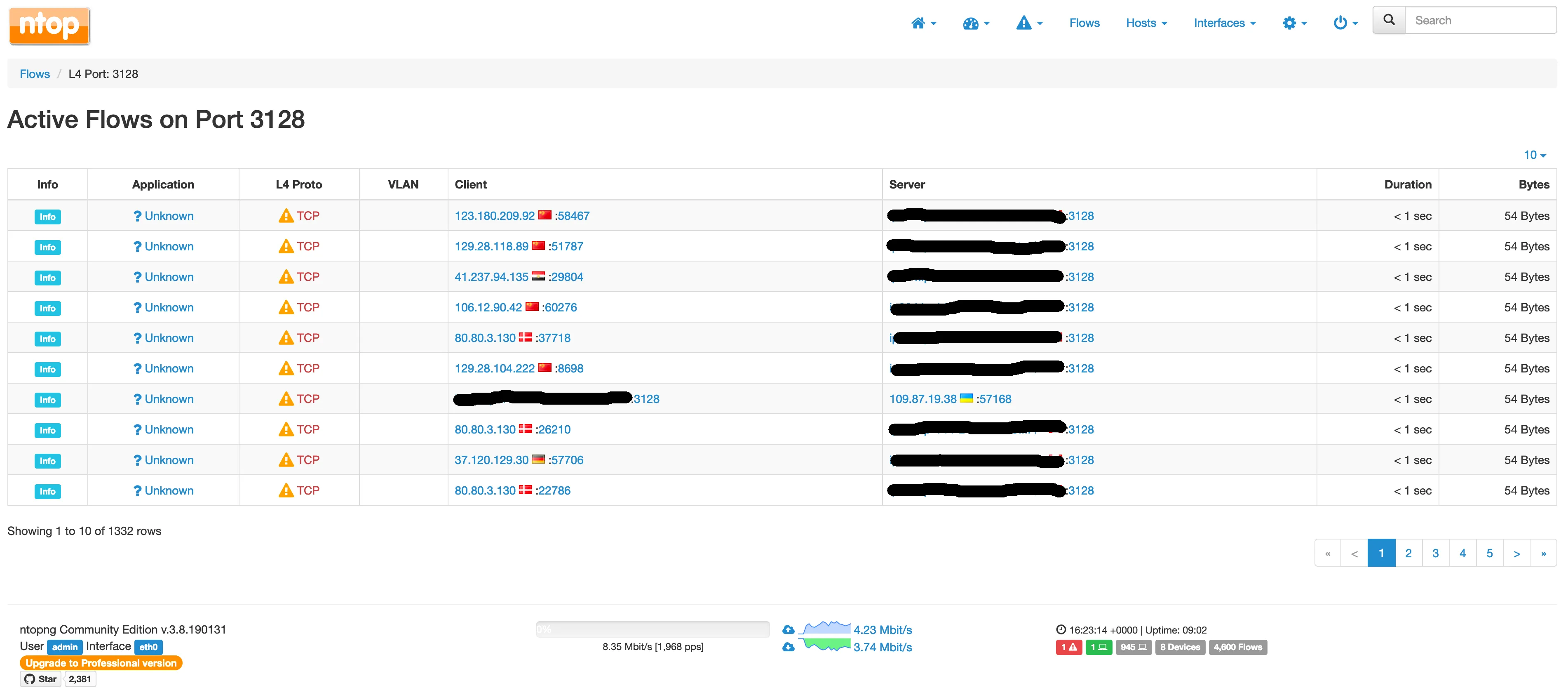
Task: Click the eth0 interface badge
Action: (148, 647)
